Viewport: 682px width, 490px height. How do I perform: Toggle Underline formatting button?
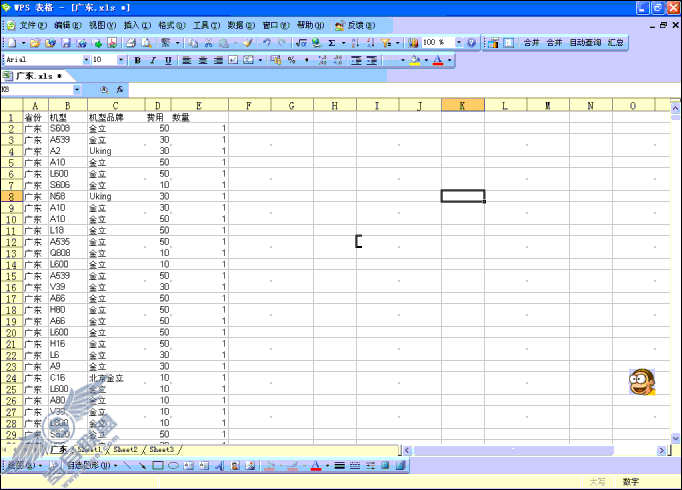click(168, 60)
